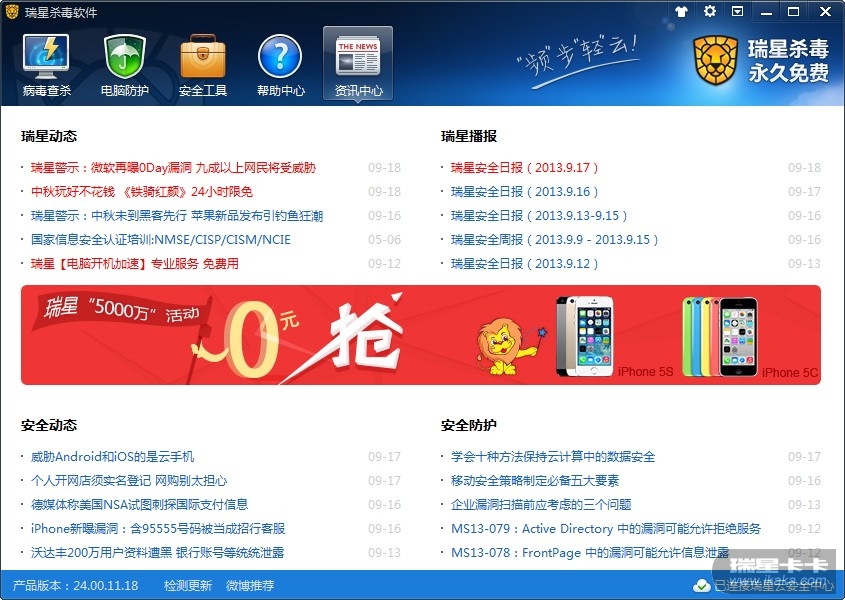Click the 瑞星播报 section heading
845x600 pixels.
tap(469, 136)
